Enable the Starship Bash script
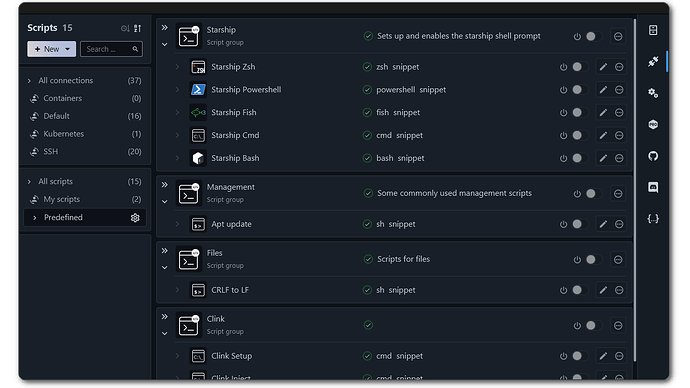Screen dimensions: 690x388 579,158
